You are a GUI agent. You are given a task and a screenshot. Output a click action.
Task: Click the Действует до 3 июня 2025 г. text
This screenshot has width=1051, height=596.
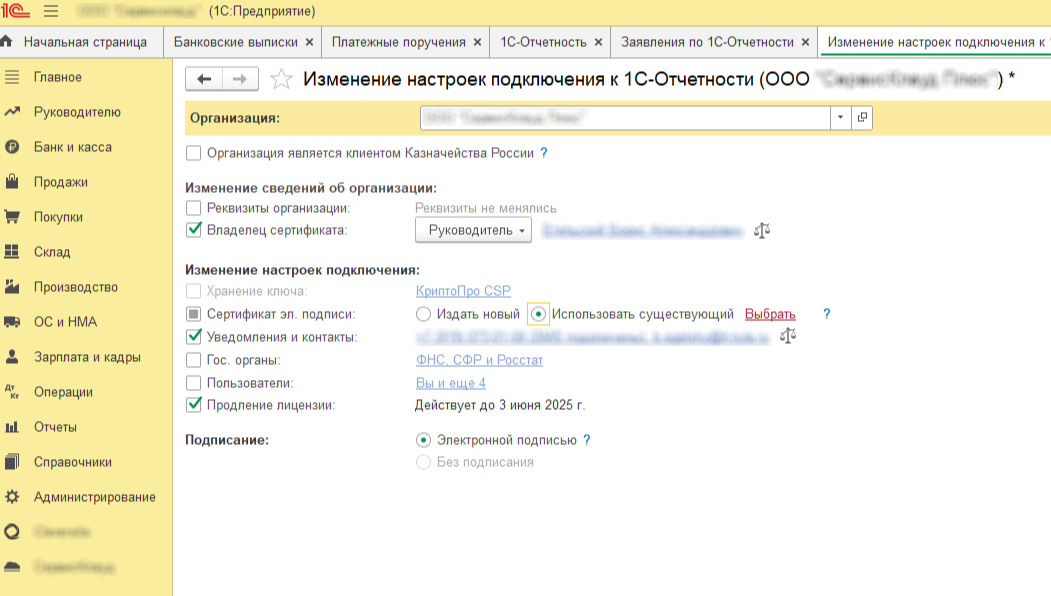pyautogui.click(x=500, y=405)
